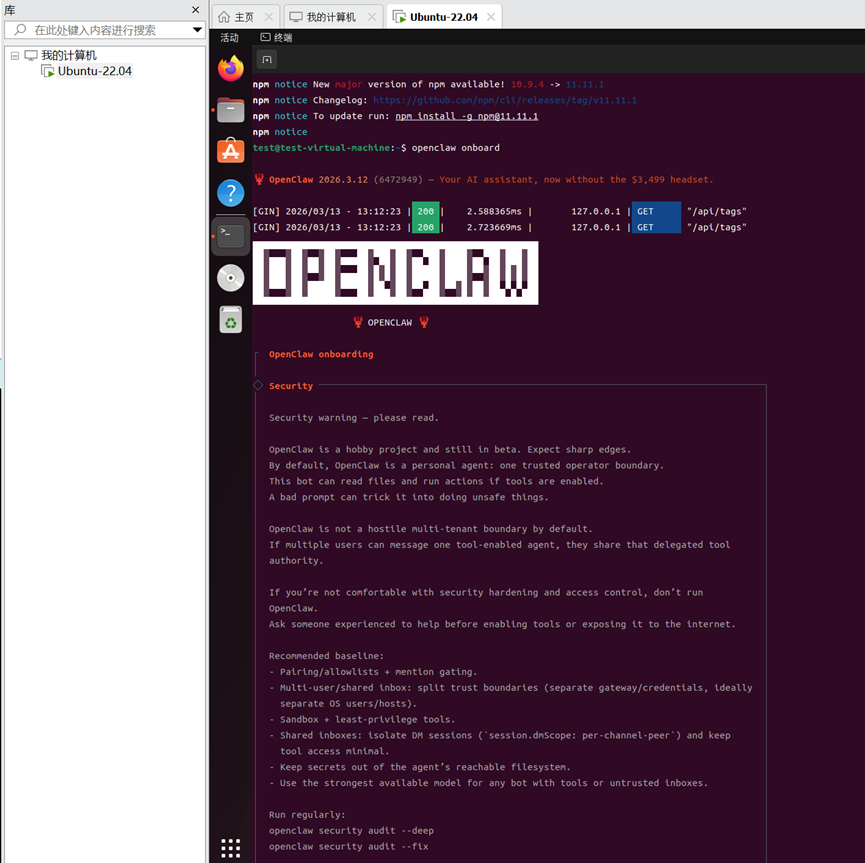Open the npm changelog GitHub link
Image resolution: width=865 pixels, height=863 pixels.
click(x=505, y=100)
